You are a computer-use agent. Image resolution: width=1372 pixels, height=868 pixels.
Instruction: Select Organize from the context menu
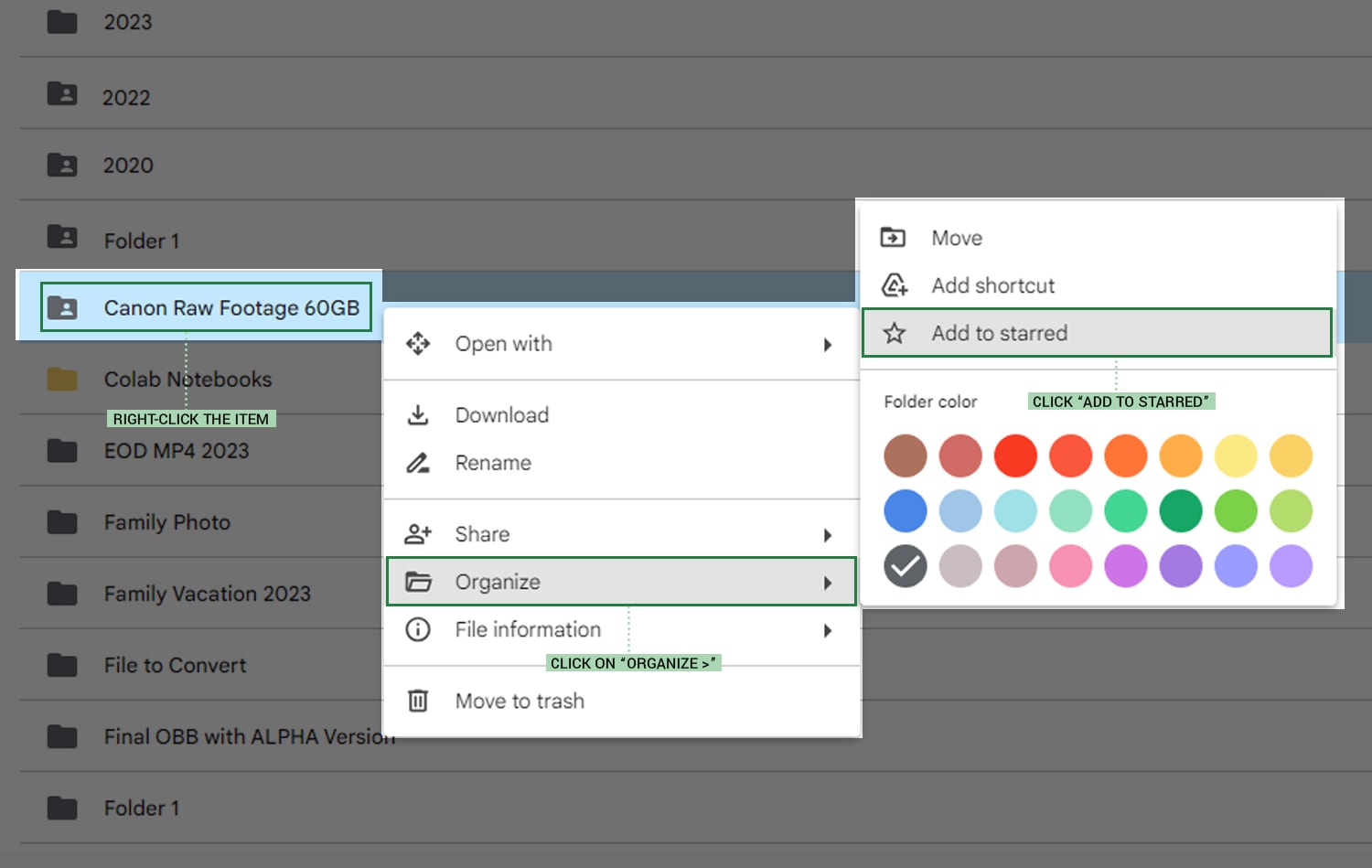[498, 582]
